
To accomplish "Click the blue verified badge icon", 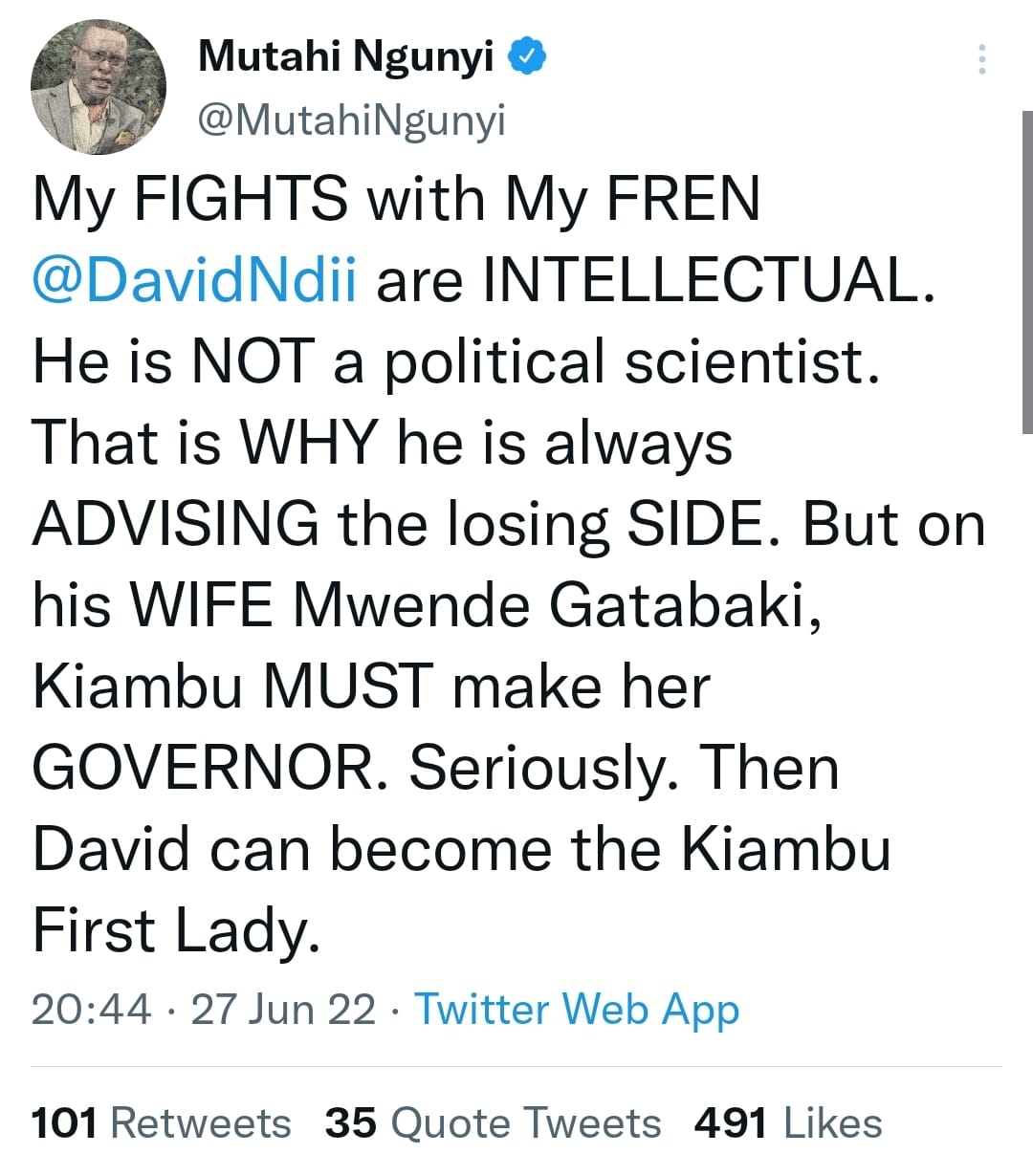I will pos(525,56).
